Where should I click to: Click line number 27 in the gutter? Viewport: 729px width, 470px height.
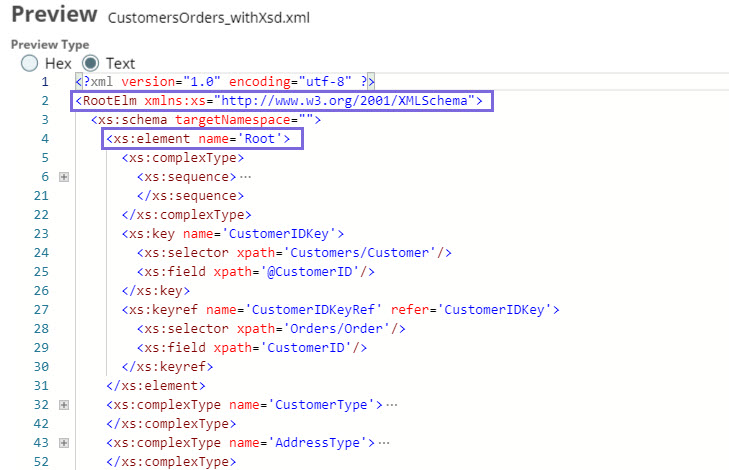coord(40,309)
